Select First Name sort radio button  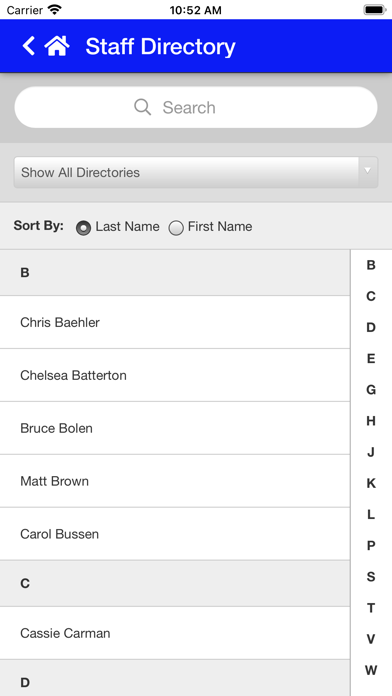176,228
